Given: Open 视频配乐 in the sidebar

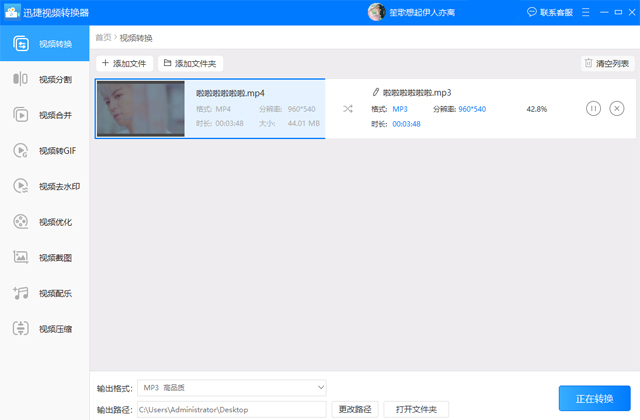Looking at the screenshot, I should 44,293.
